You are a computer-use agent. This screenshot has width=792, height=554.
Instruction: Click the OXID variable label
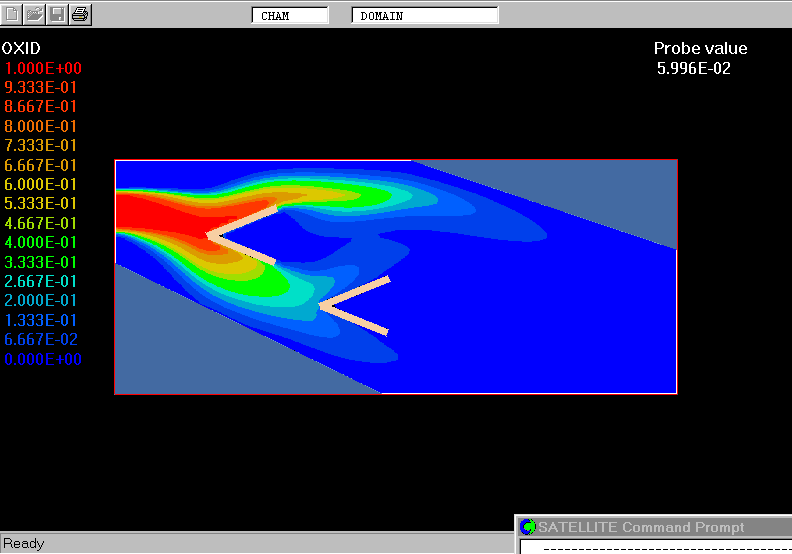(21, 48)
